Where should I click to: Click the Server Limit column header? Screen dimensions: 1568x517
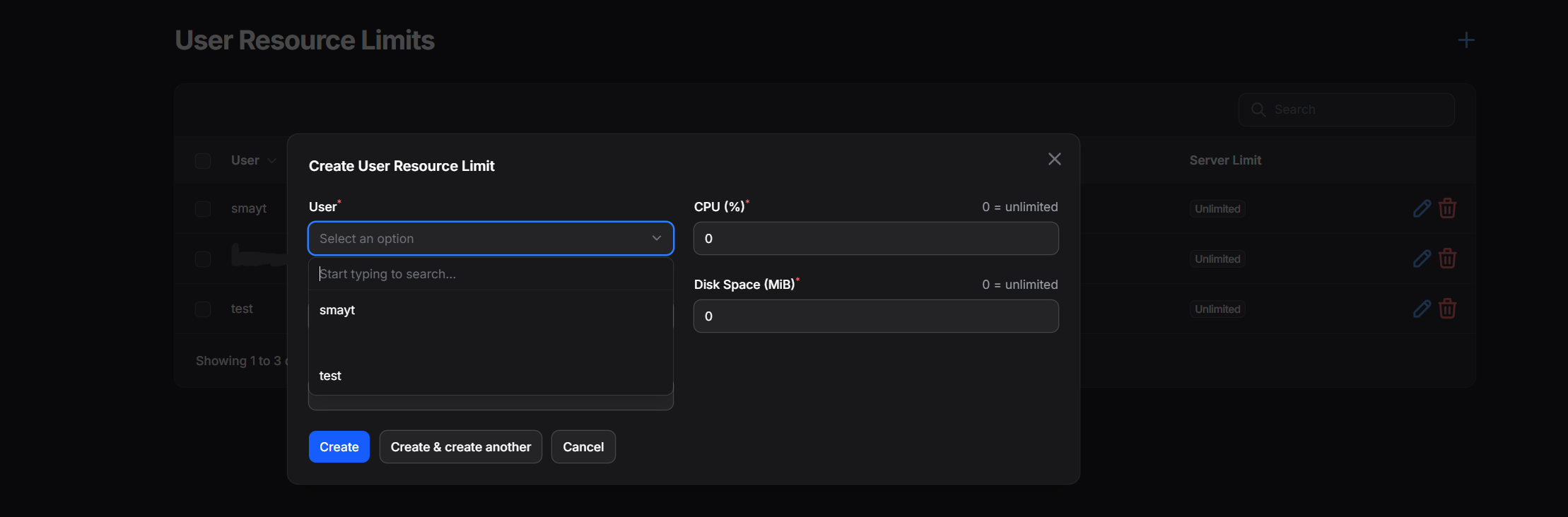[x=1225, y=160]
